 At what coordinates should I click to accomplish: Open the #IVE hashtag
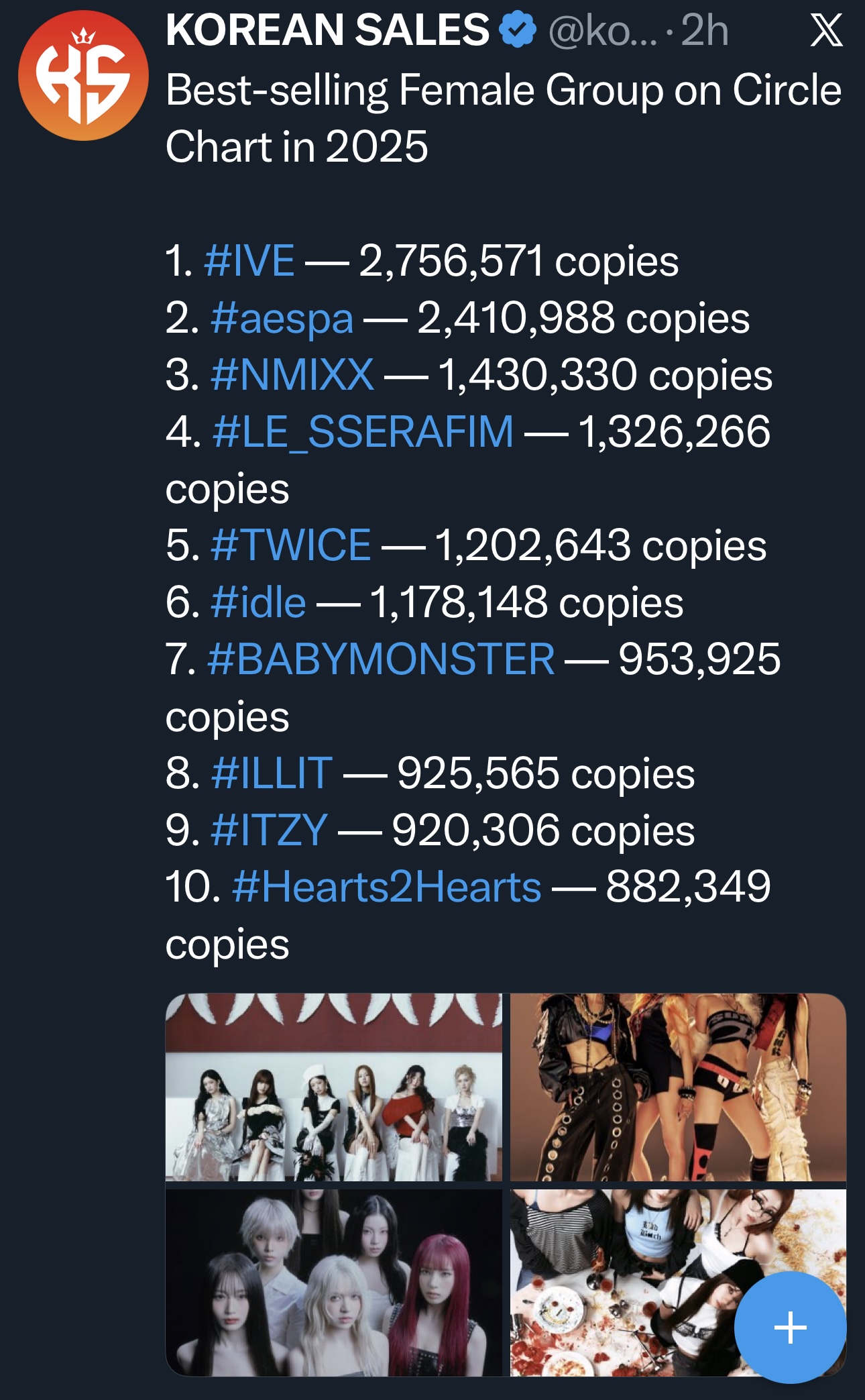coord(249,260)
